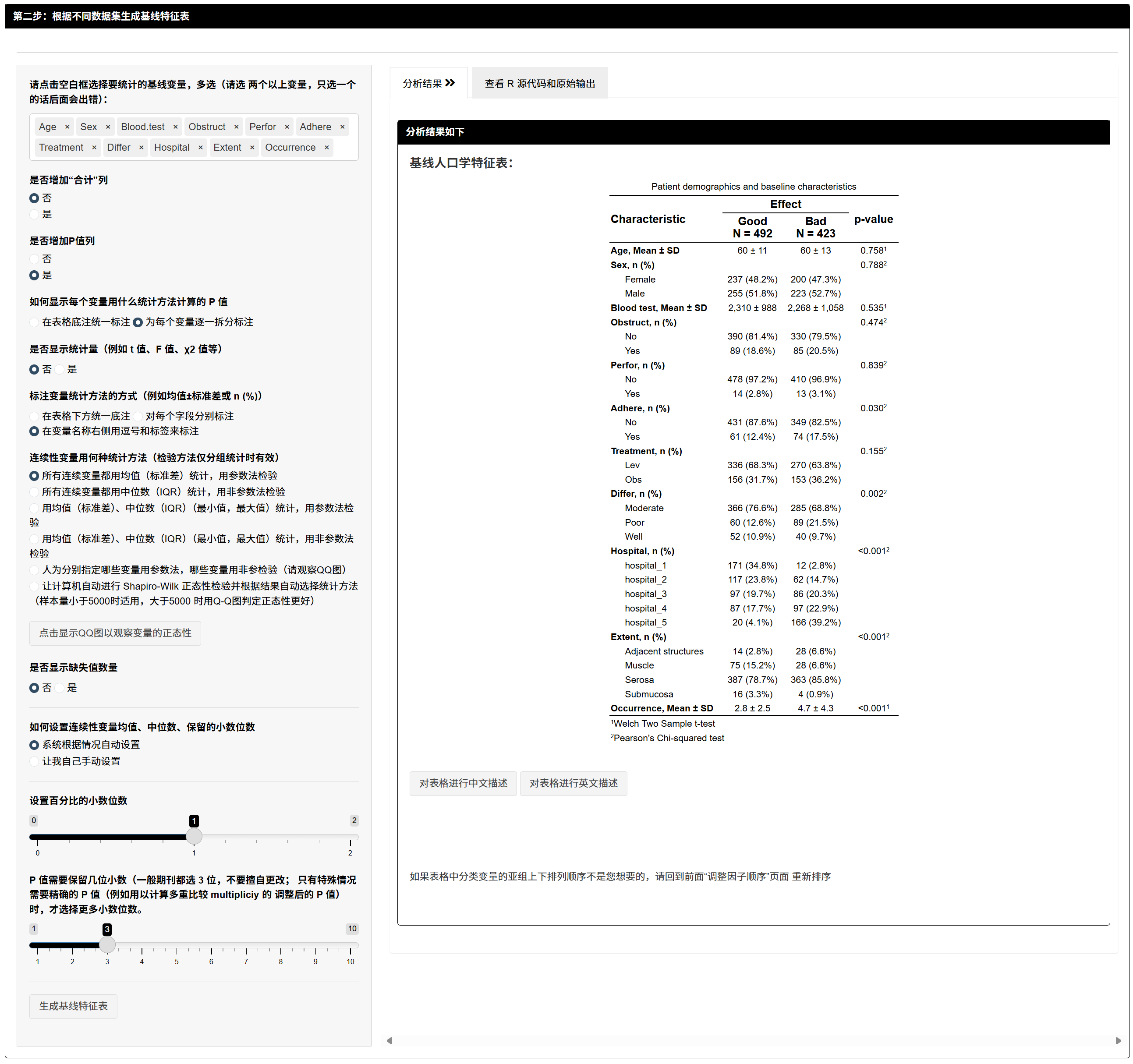The width and height of the screenshot is (1133, 1064).
Task: Click the p-value column header
Action: 873,219
